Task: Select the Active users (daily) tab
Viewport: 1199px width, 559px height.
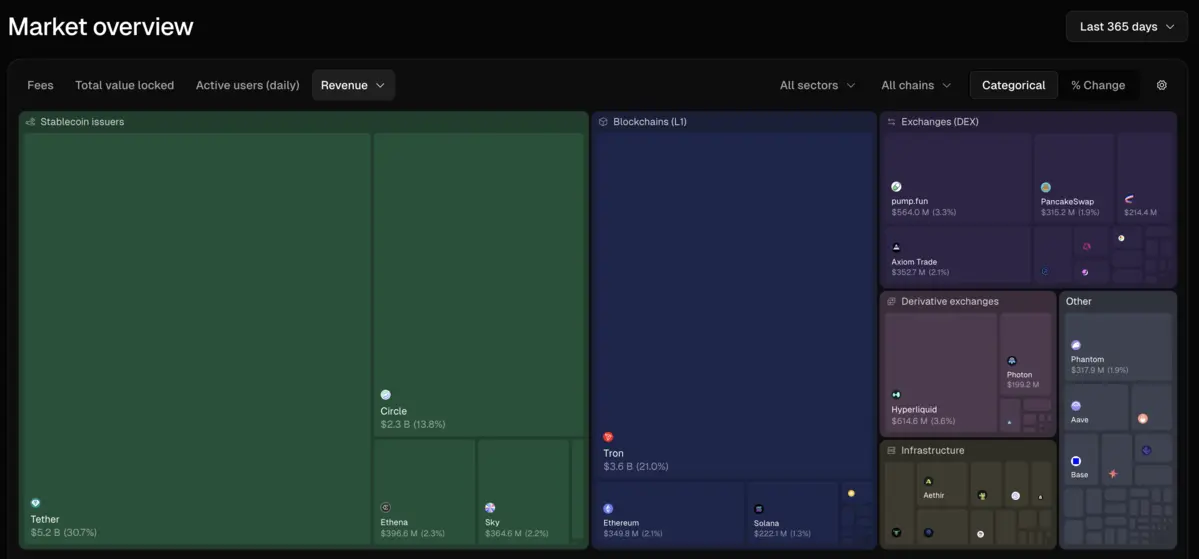Action: pyautogui.click(x=248, y=86)
